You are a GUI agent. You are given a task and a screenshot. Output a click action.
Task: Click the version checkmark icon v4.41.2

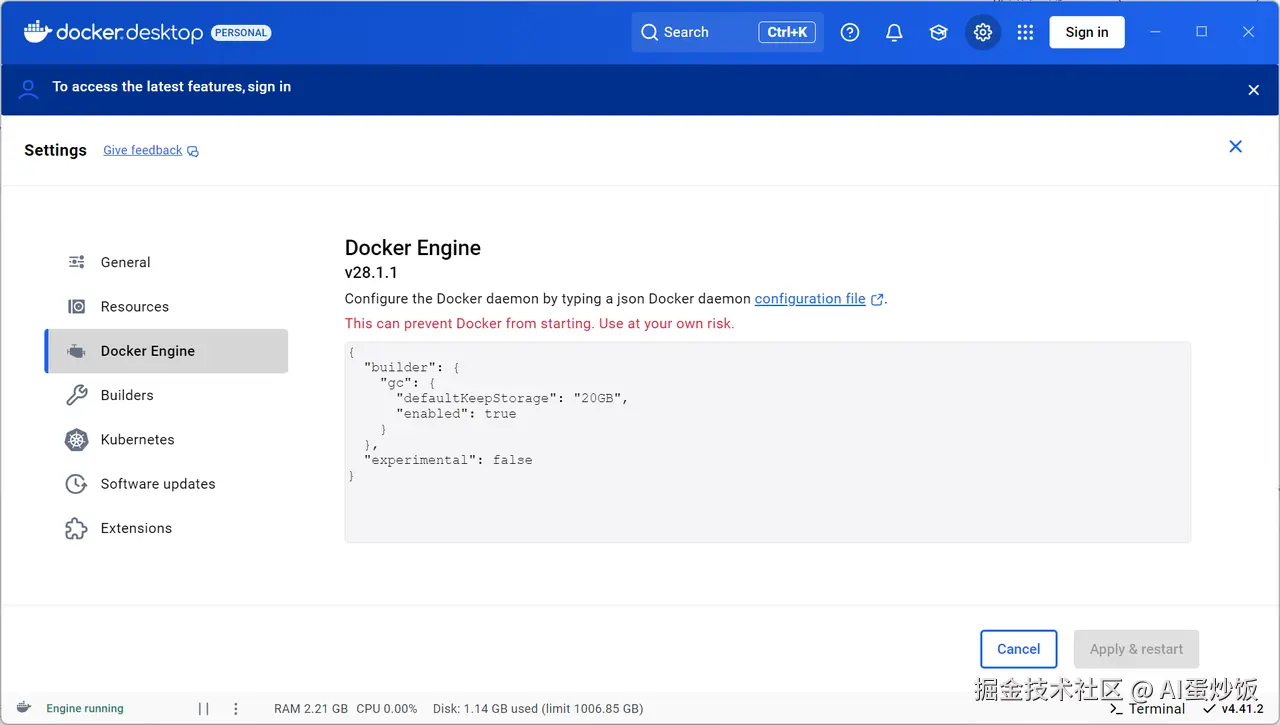coord(1208,708)
